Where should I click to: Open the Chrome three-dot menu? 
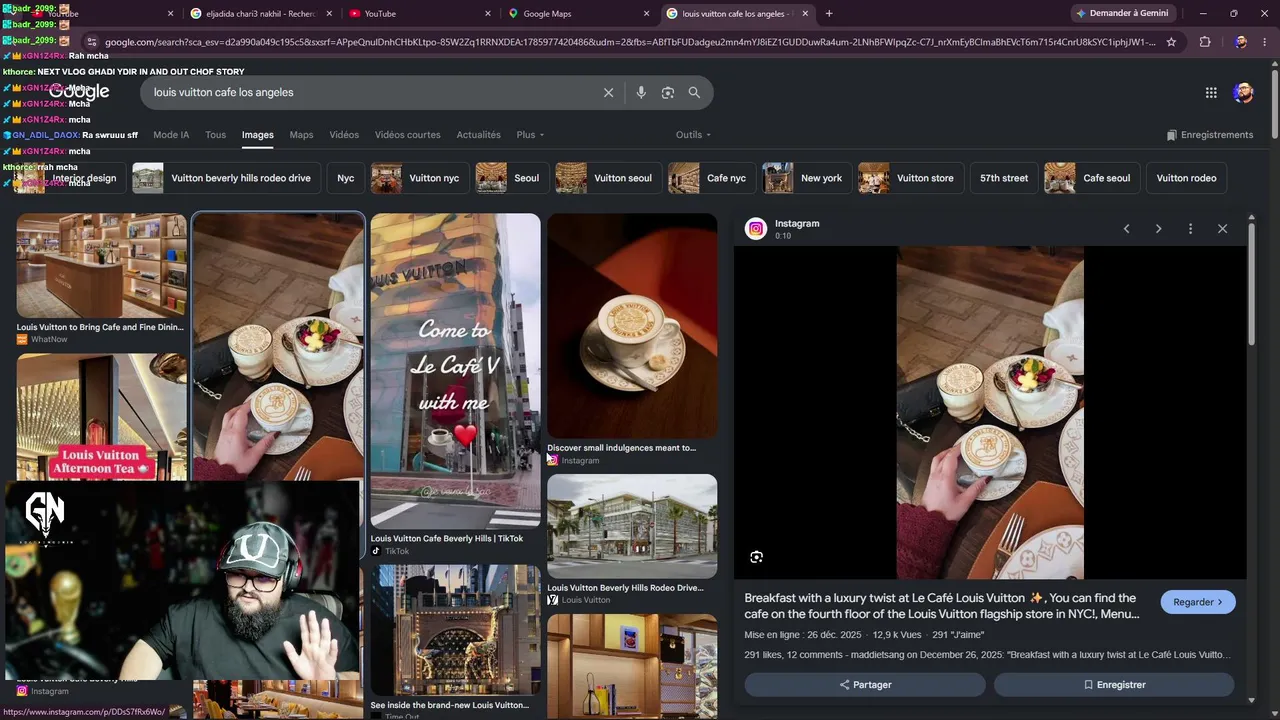[1265, 42]
